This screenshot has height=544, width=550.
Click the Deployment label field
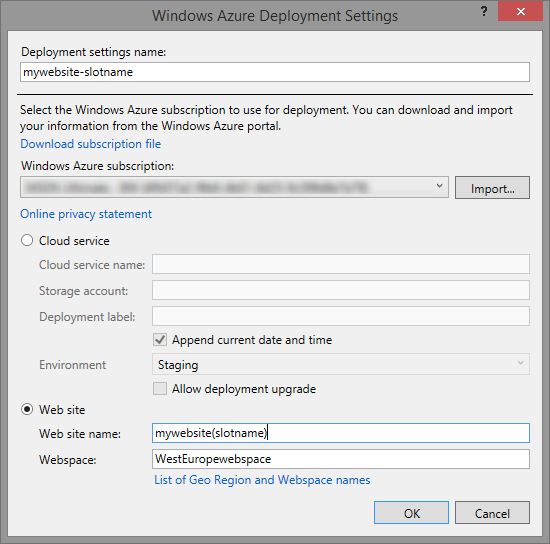(x=341, y=316)
